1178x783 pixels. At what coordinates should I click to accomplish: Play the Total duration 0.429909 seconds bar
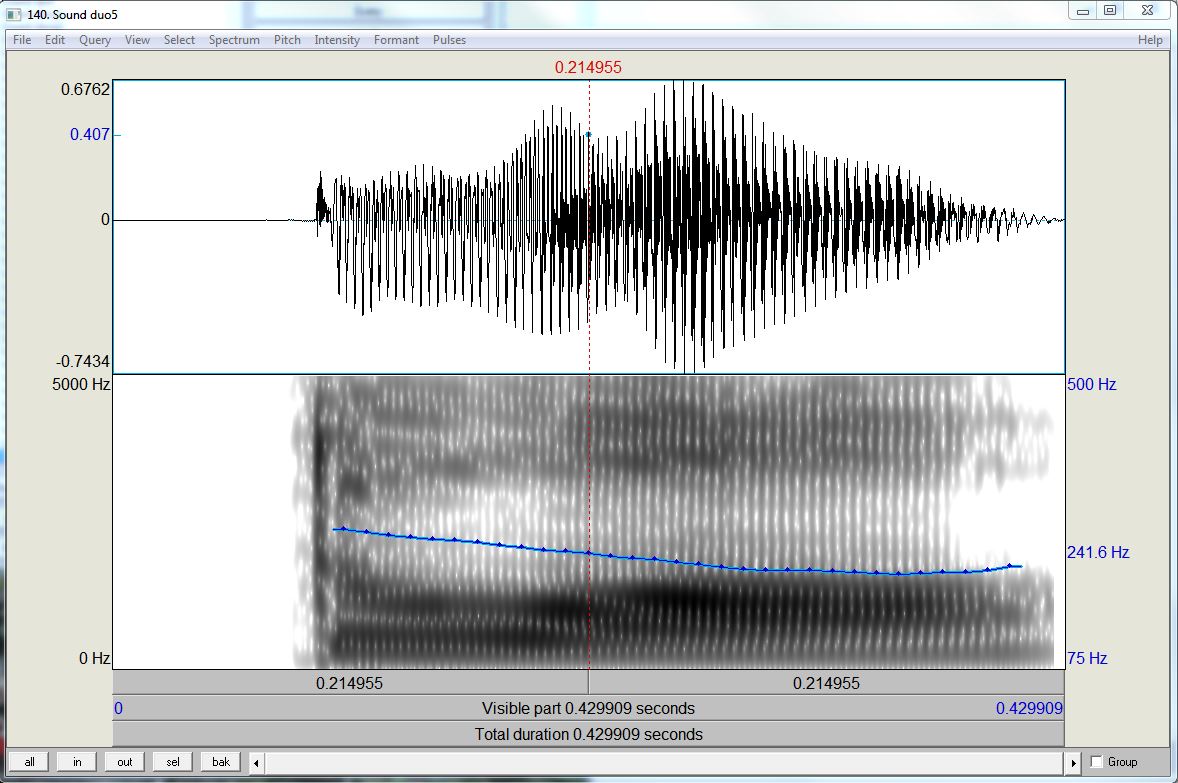[588, 734]
